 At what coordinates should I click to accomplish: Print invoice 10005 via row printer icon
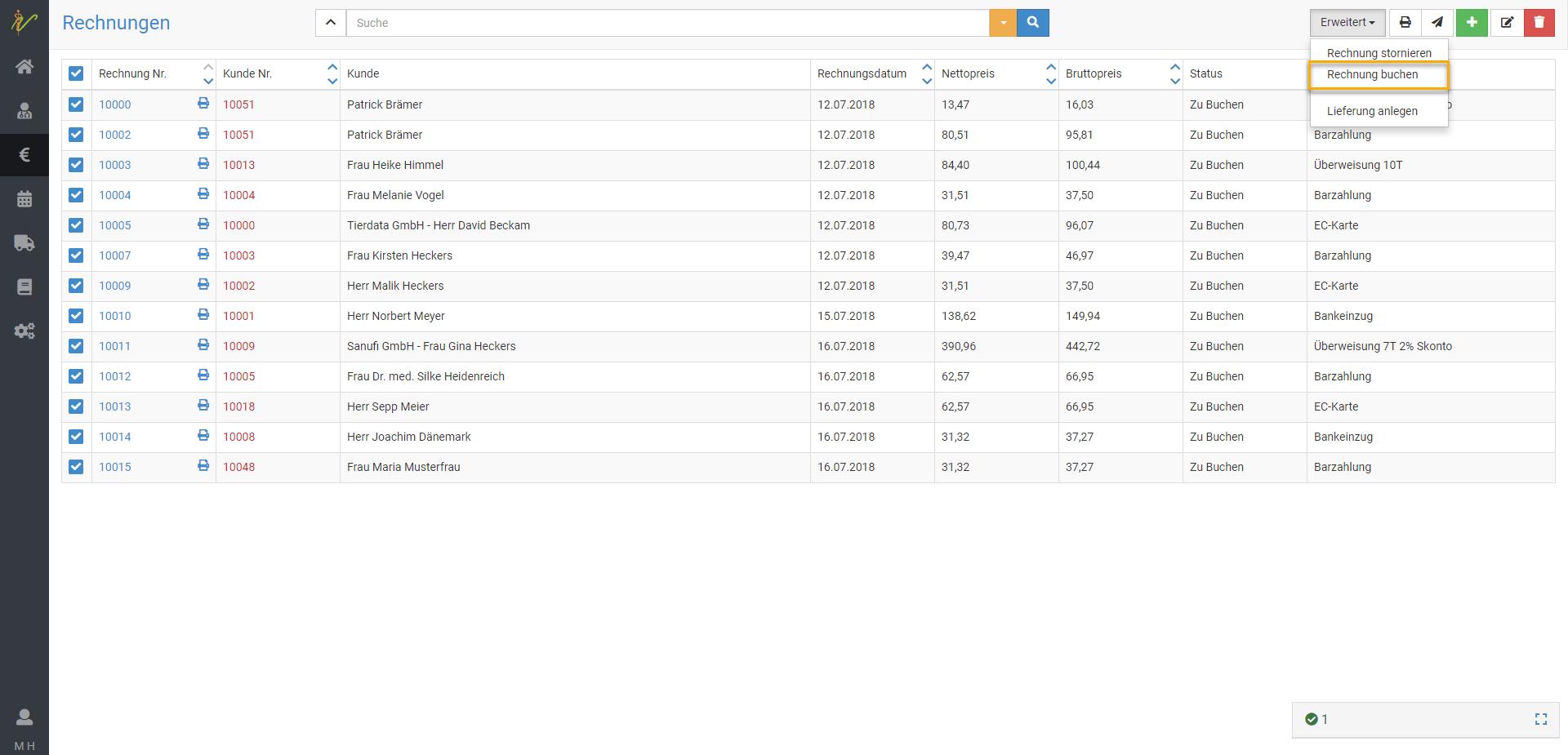pyautogui.click(x=203, y=224)
